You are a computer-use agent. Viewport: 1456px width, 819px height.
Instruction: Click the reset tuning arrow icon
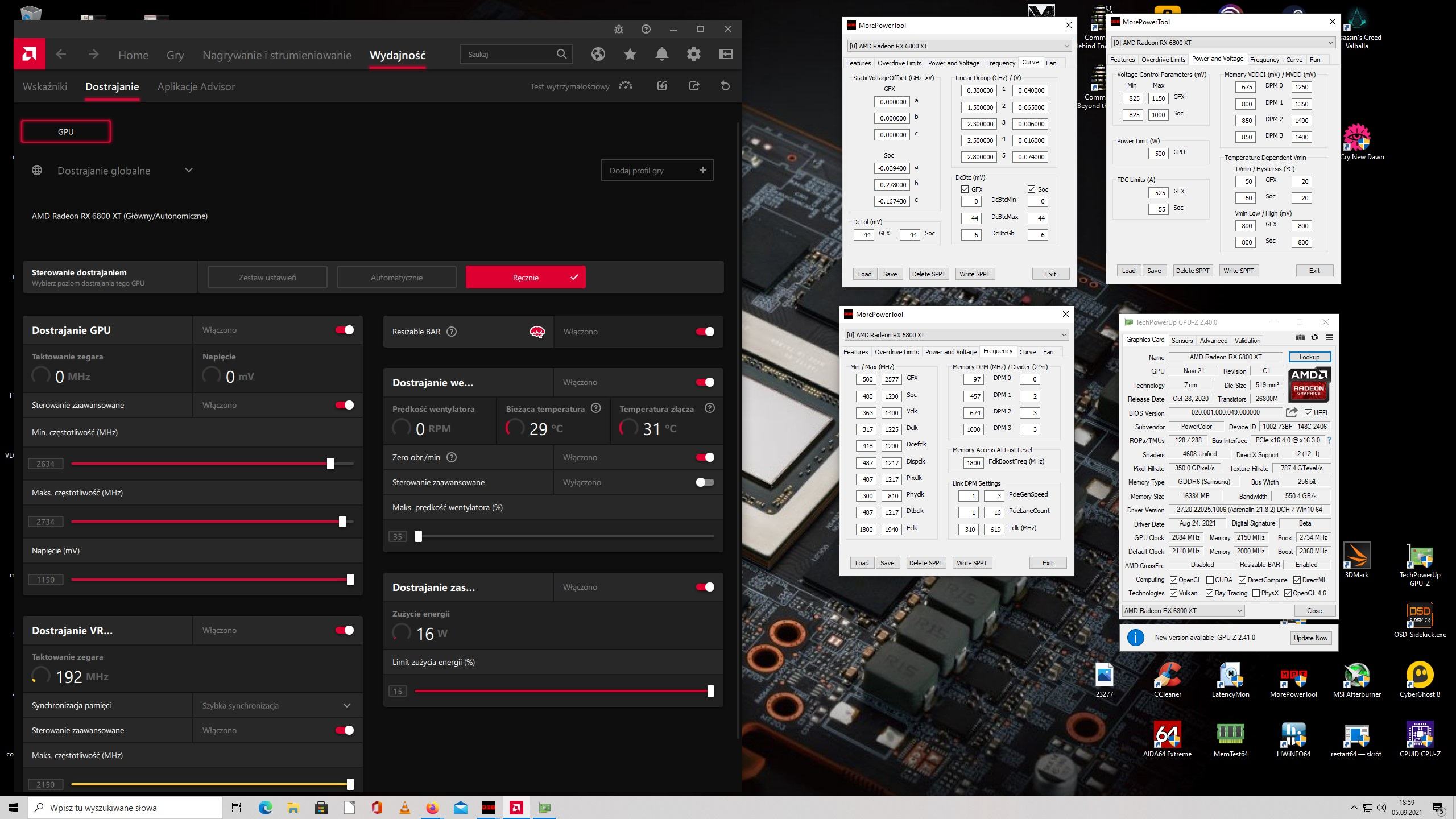(725, 86)
